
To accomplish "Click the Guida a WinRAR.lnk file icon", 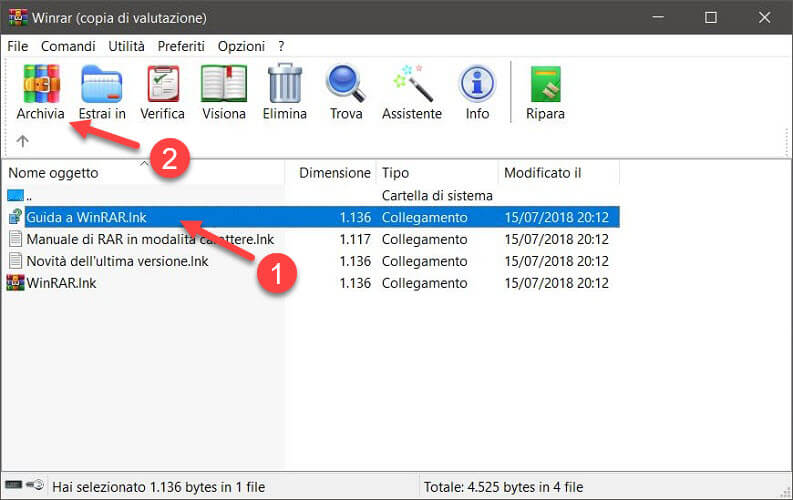I will coord(16,217).
